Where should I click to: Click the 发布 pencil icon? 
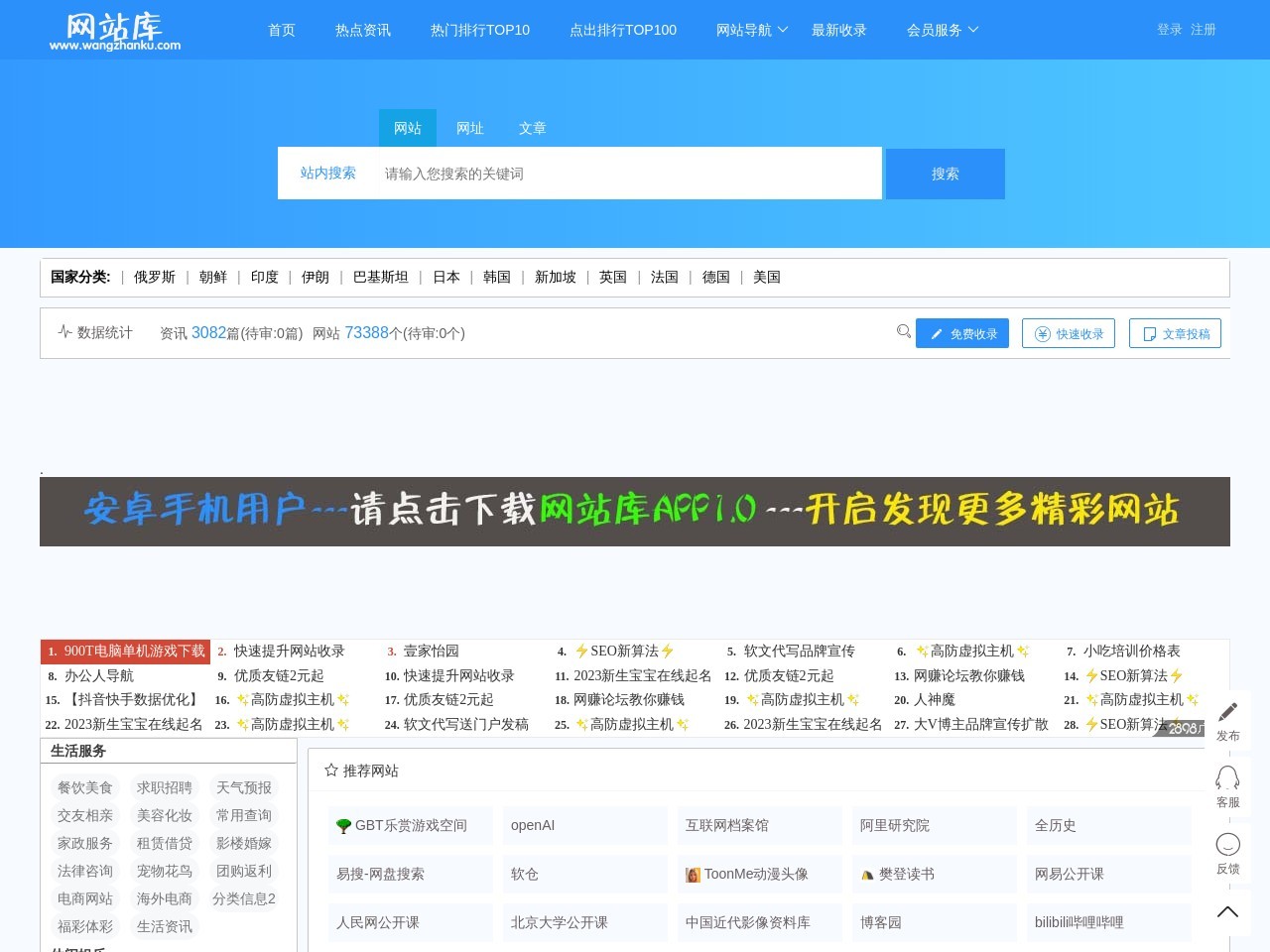1228,711
